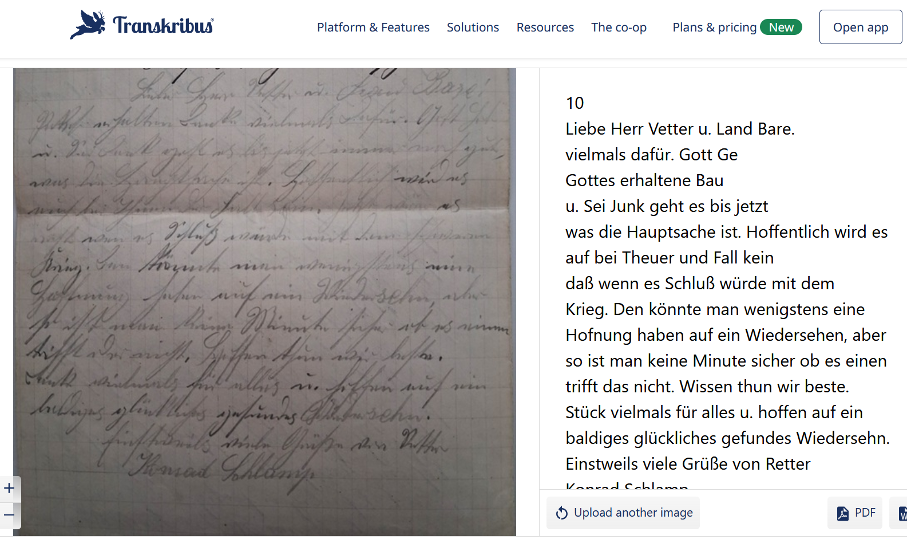Zoom out with the minus button
The image size is (908, 548).
(9, 514)
